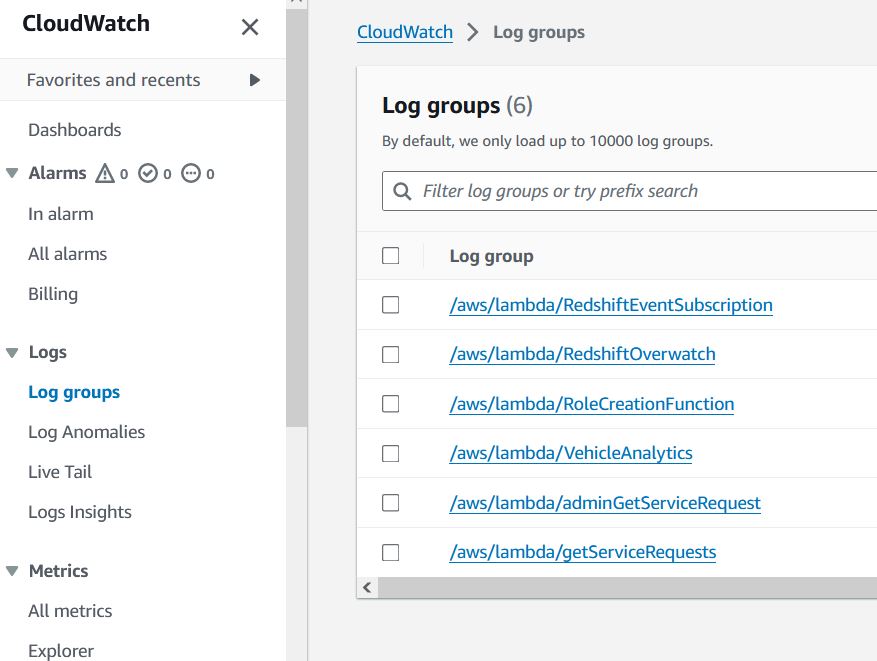Image resolution: width=877 pixels, height=661 pixels.
Task: Click the table scroll-left arrow
Action: pyautogui.click(x=367, y=587)
